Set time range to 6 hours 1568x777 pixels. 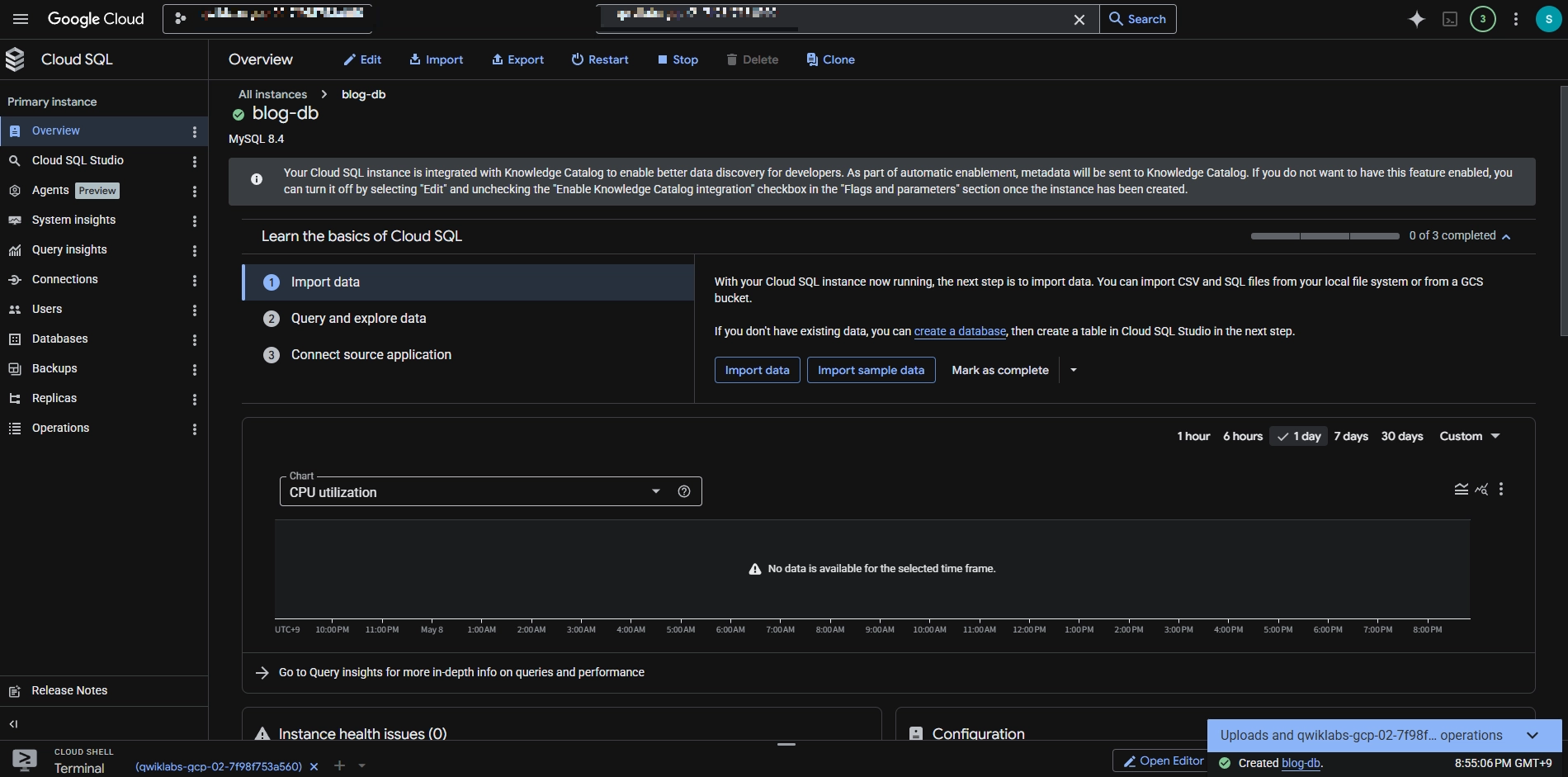click(1243, 436)
